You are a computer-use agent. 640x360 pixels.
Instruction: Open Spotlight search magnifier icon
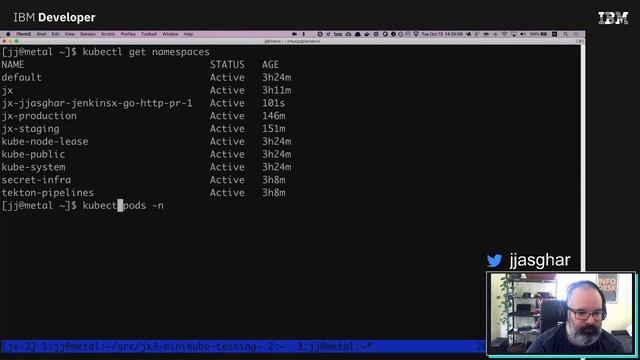566,34
